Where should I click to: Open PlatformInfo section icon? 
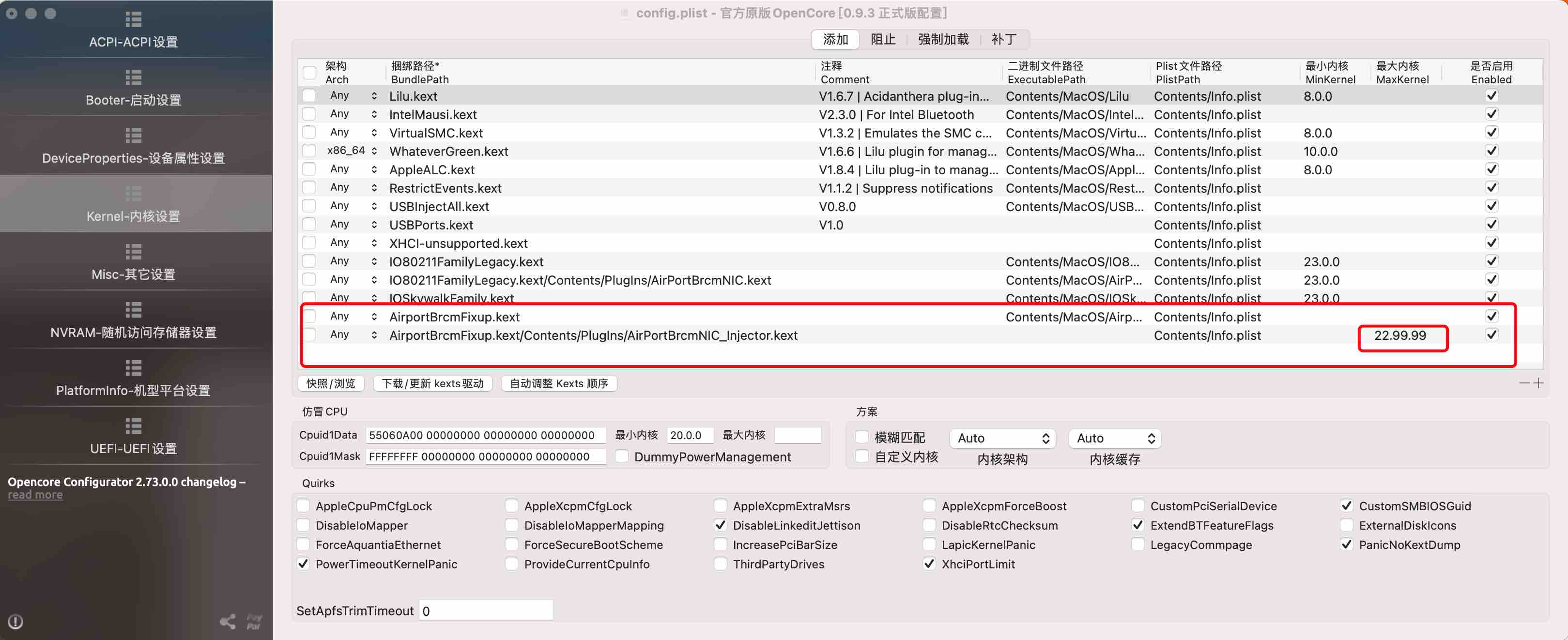(x=133, y=367)
